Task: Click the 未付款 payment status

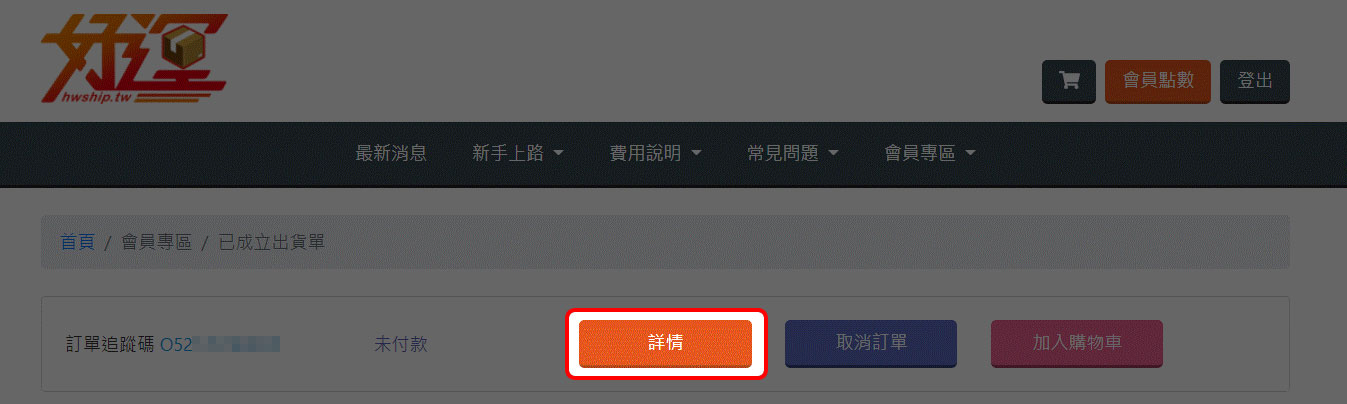Action: (x=401, y=344)
